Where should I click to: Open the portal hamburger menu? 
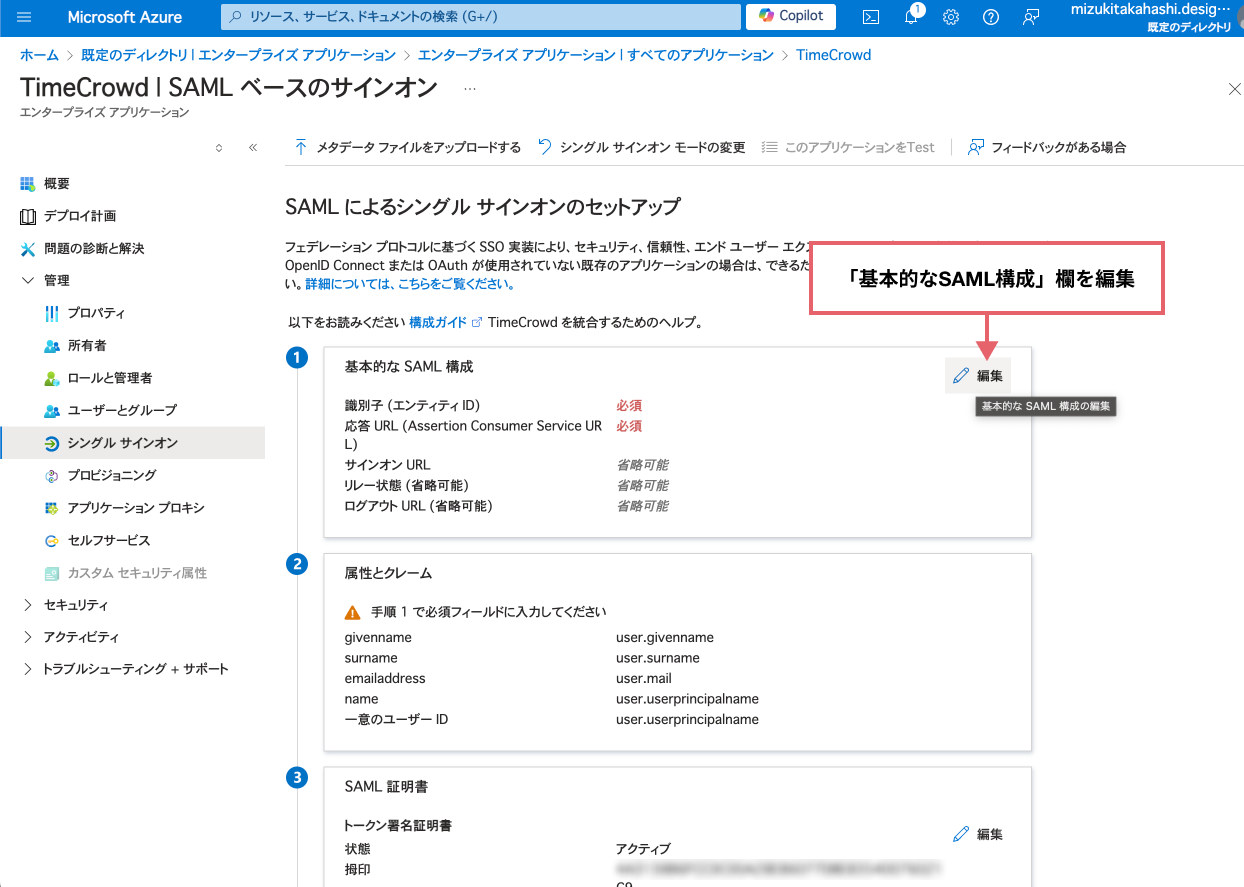pos(24,17)
